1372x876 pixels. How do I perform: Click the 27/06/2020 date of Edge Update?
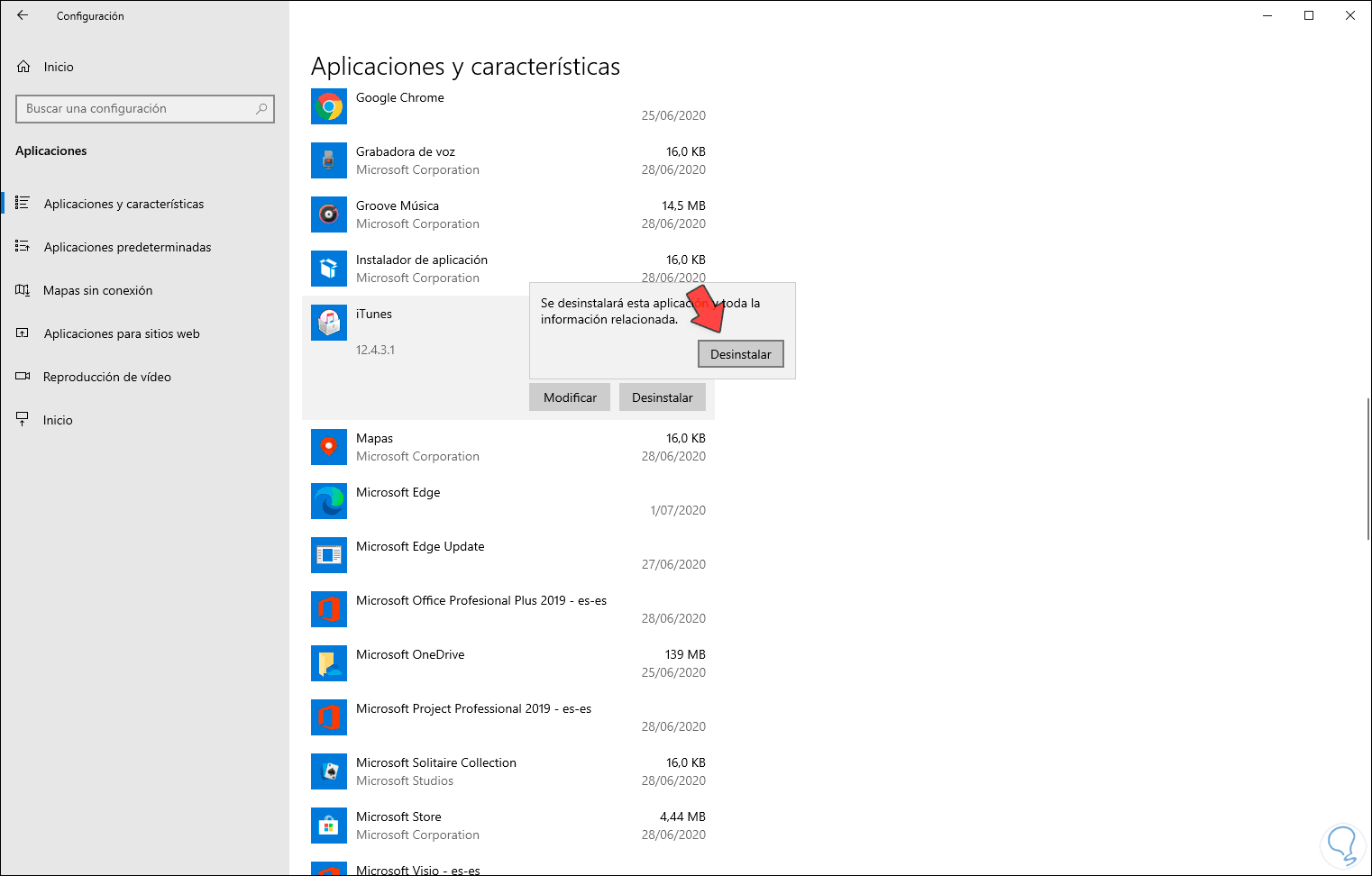673,564
